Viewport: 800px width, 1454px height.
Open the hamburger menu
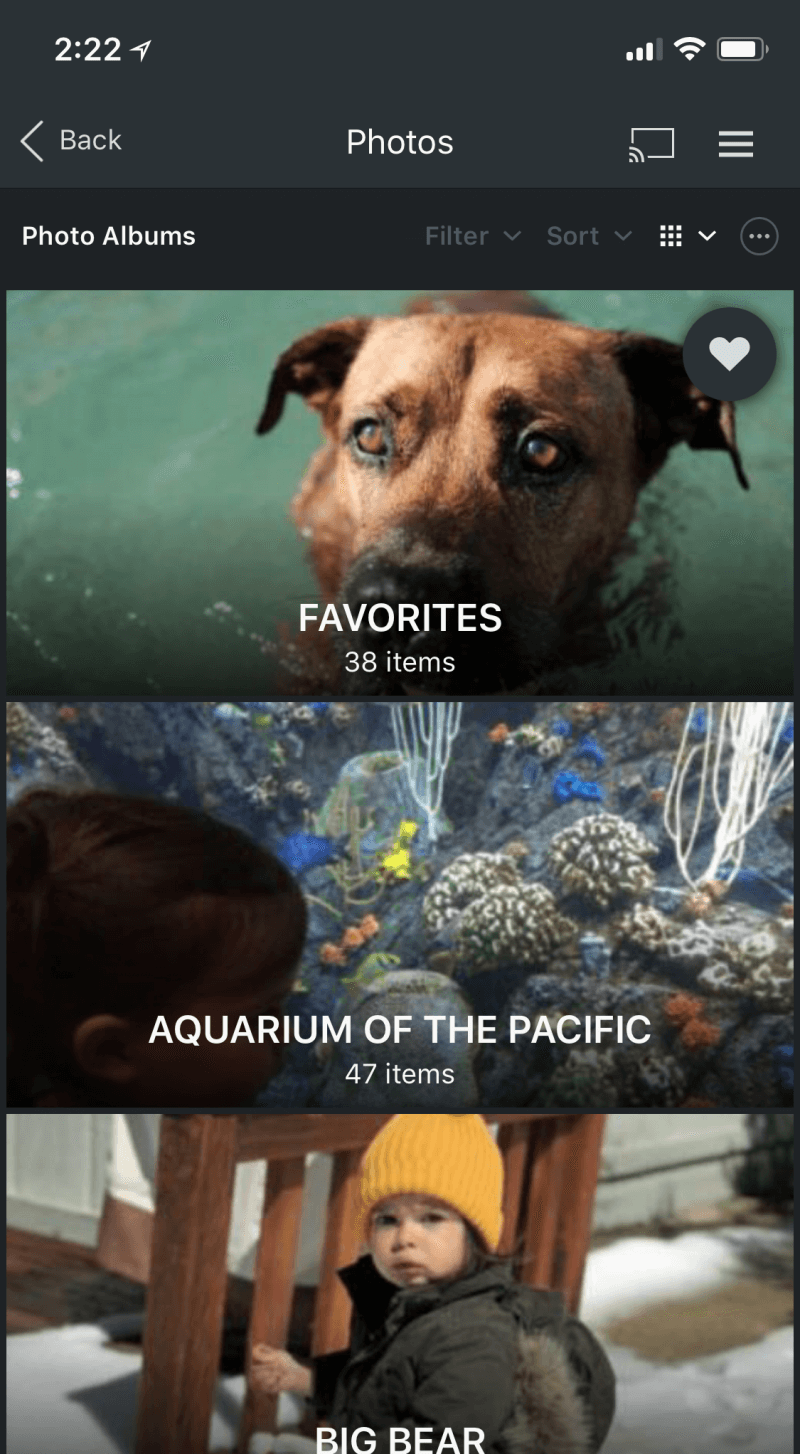pyautogui.click(x=736, y=144)
